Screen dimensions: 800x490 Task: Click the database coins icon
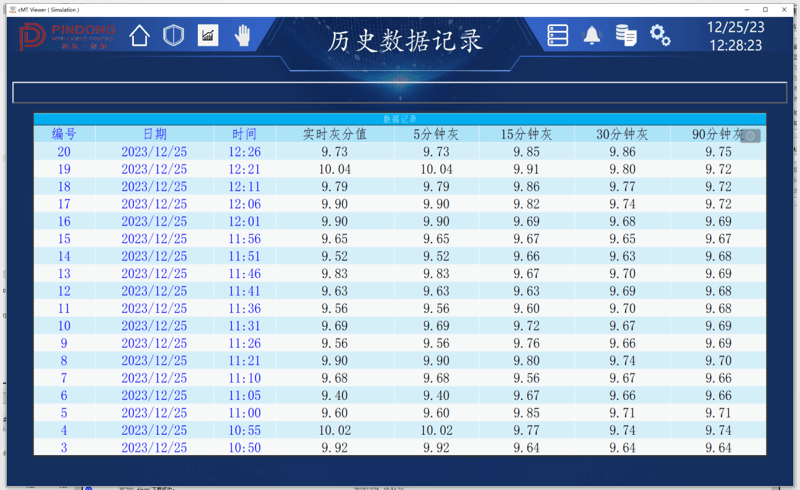(x=626, y=36)
